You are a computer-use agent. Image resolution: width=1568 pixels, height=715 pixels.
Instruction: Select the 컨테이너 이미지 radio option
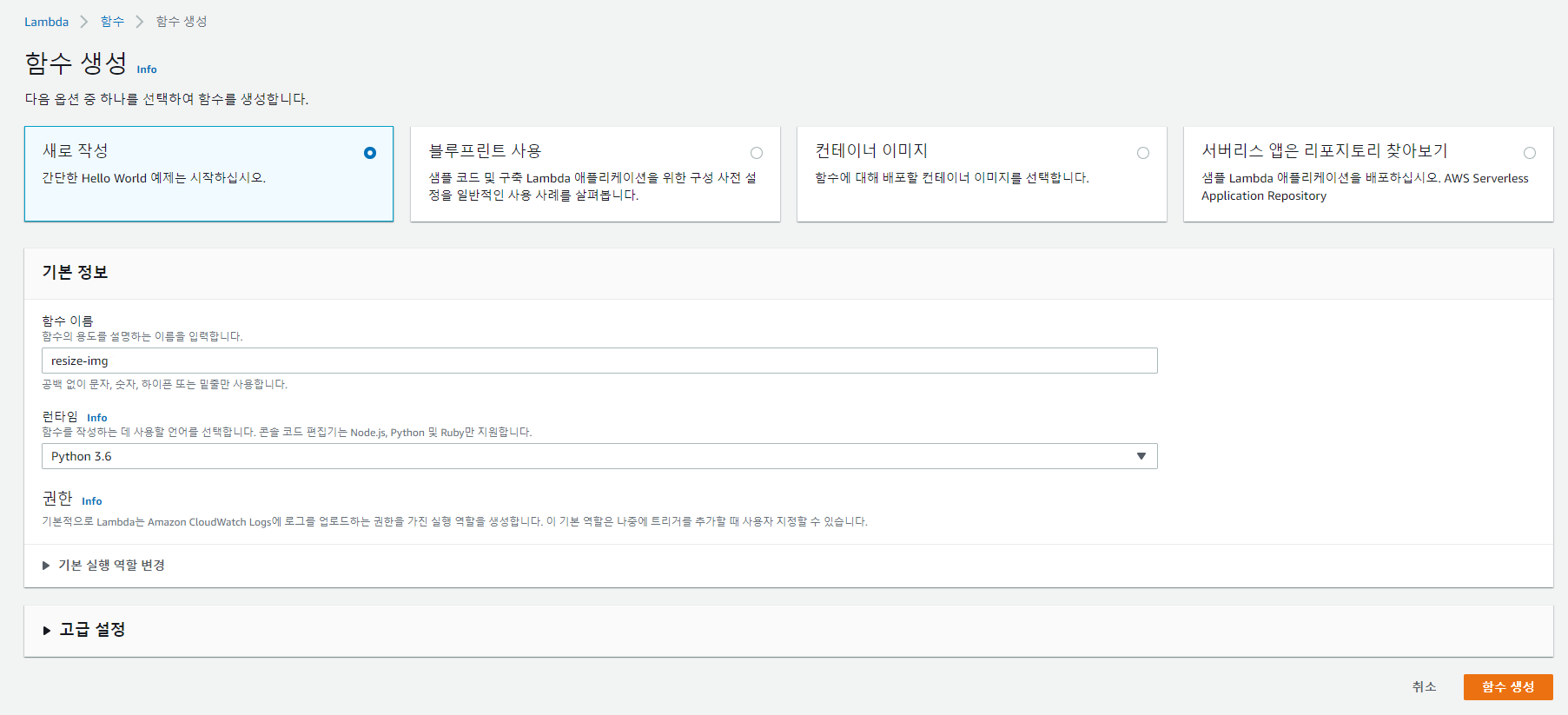point(1143,153)
